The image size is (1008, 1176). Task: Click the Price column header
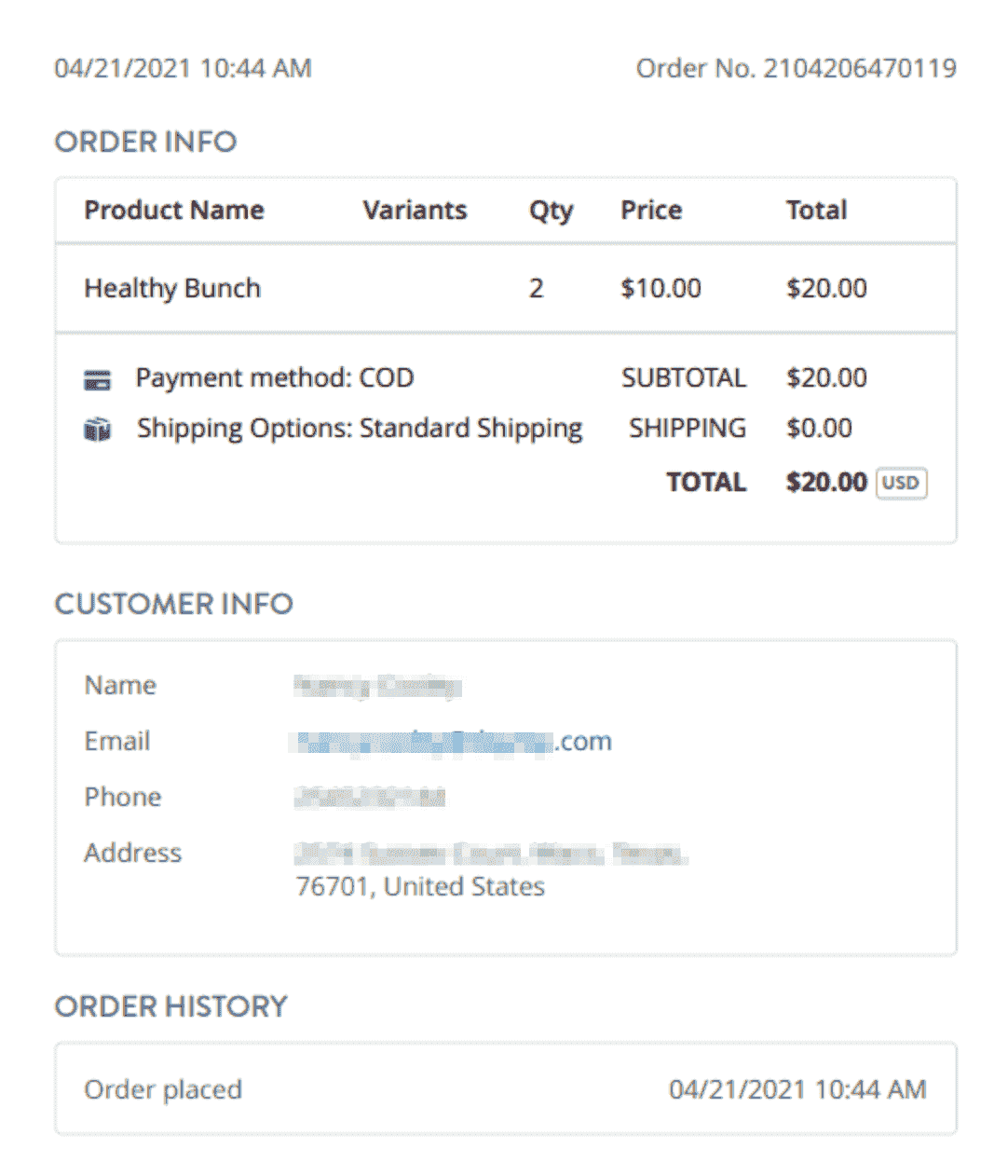click(651, 211)
